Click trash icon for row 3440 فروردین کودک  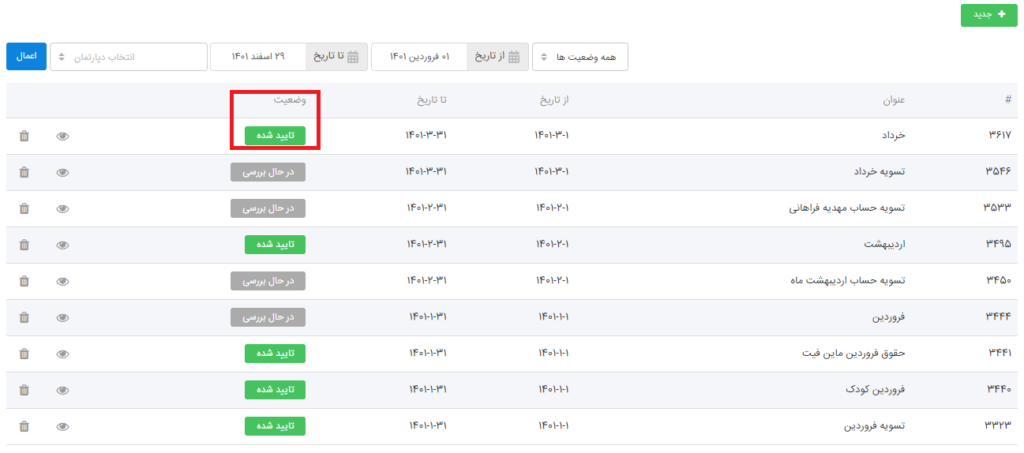pos(24,390)
